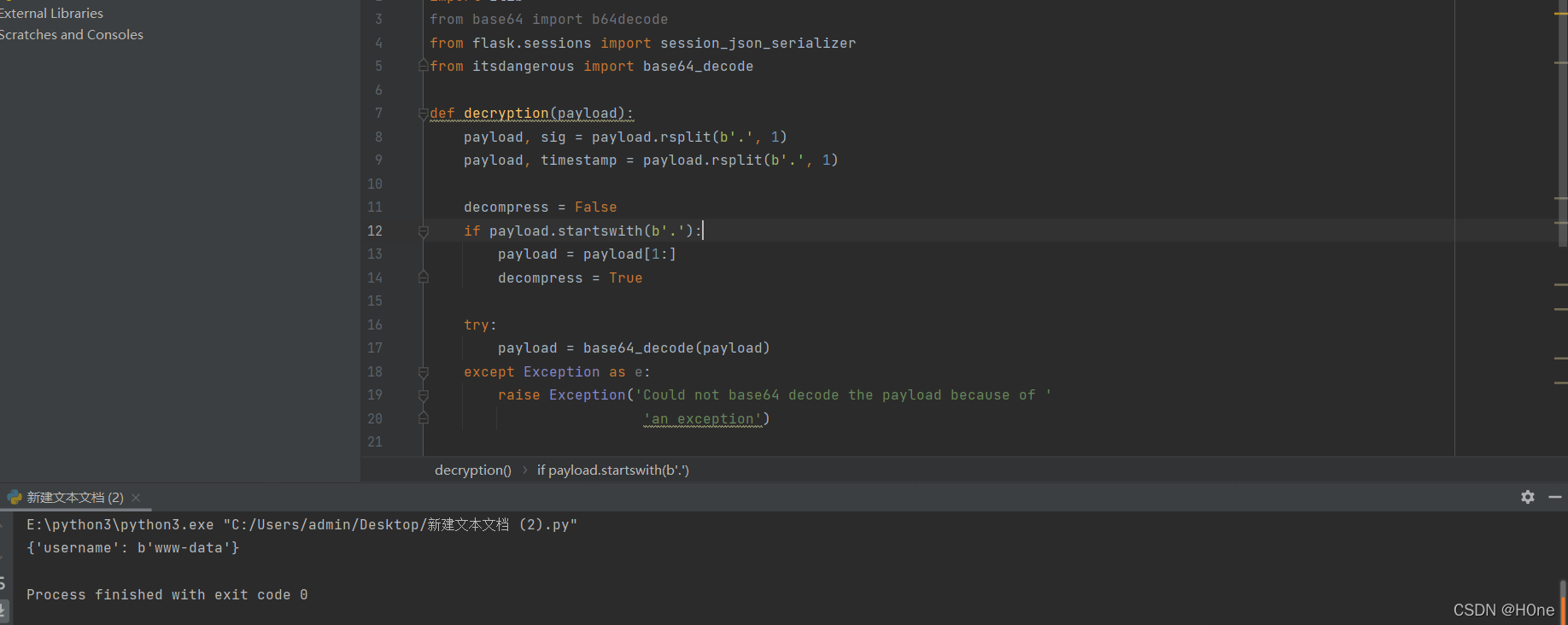Screen dimensions: 1568x625
Task: Click the 'decompress = False' line
Action: point(540,207)
